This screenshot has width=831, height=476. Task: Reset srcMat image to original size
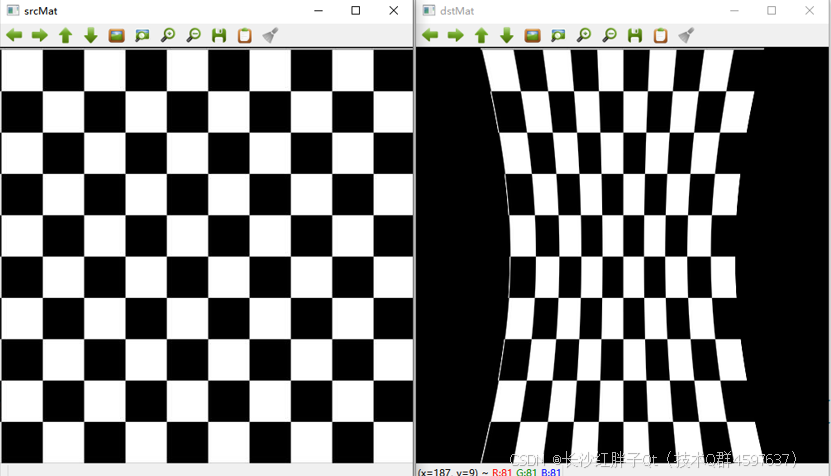[x=117, y=35]
